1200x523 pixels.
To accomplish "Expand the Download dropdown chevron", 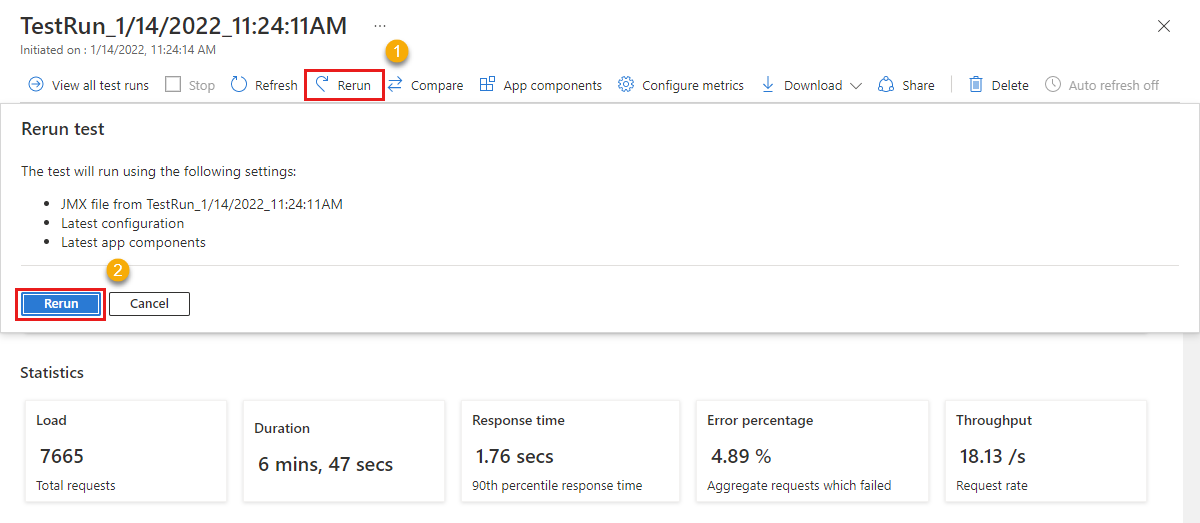I will [856, 86].
